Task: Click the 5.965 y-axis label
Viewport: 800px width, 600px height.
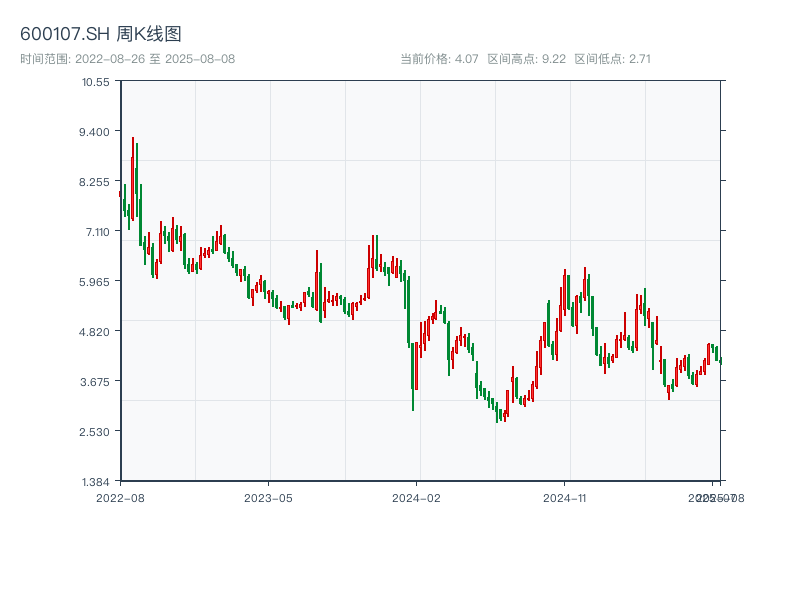Action: [96, 282]
